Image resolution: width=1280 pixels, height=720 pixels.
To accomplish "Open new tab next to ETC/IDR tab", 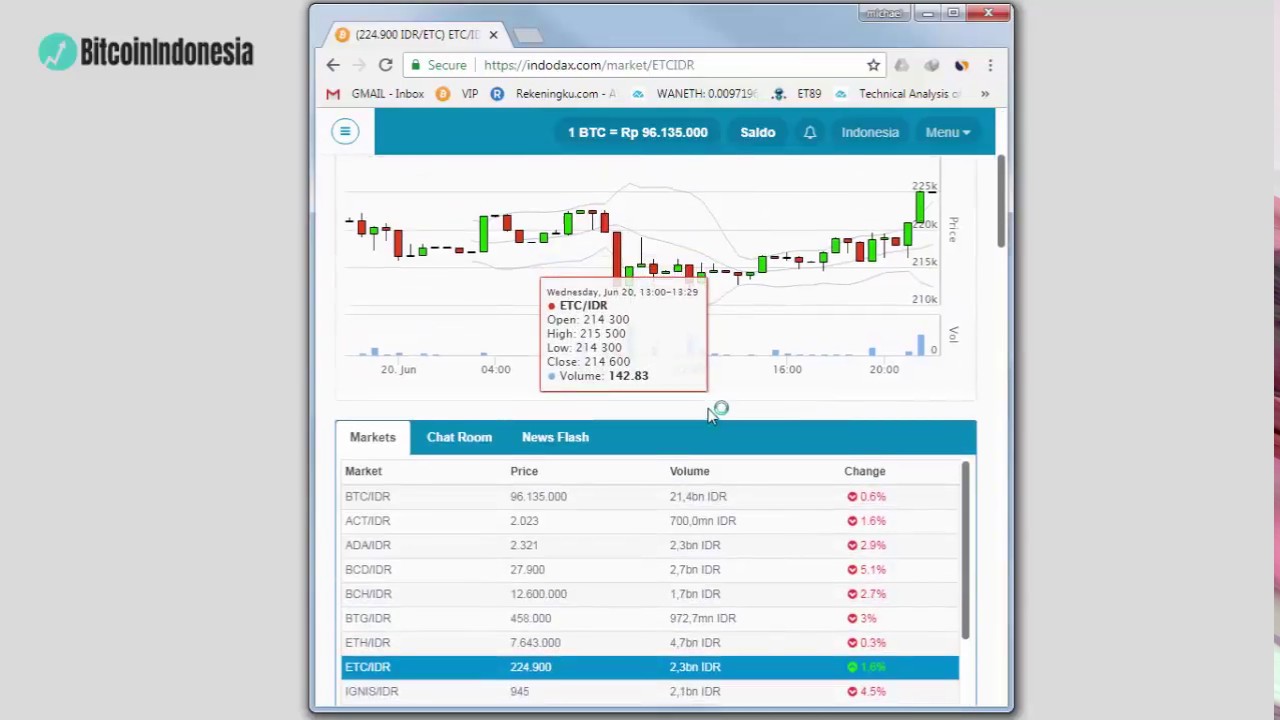I will pyautogui.click(x=527, y=35).
